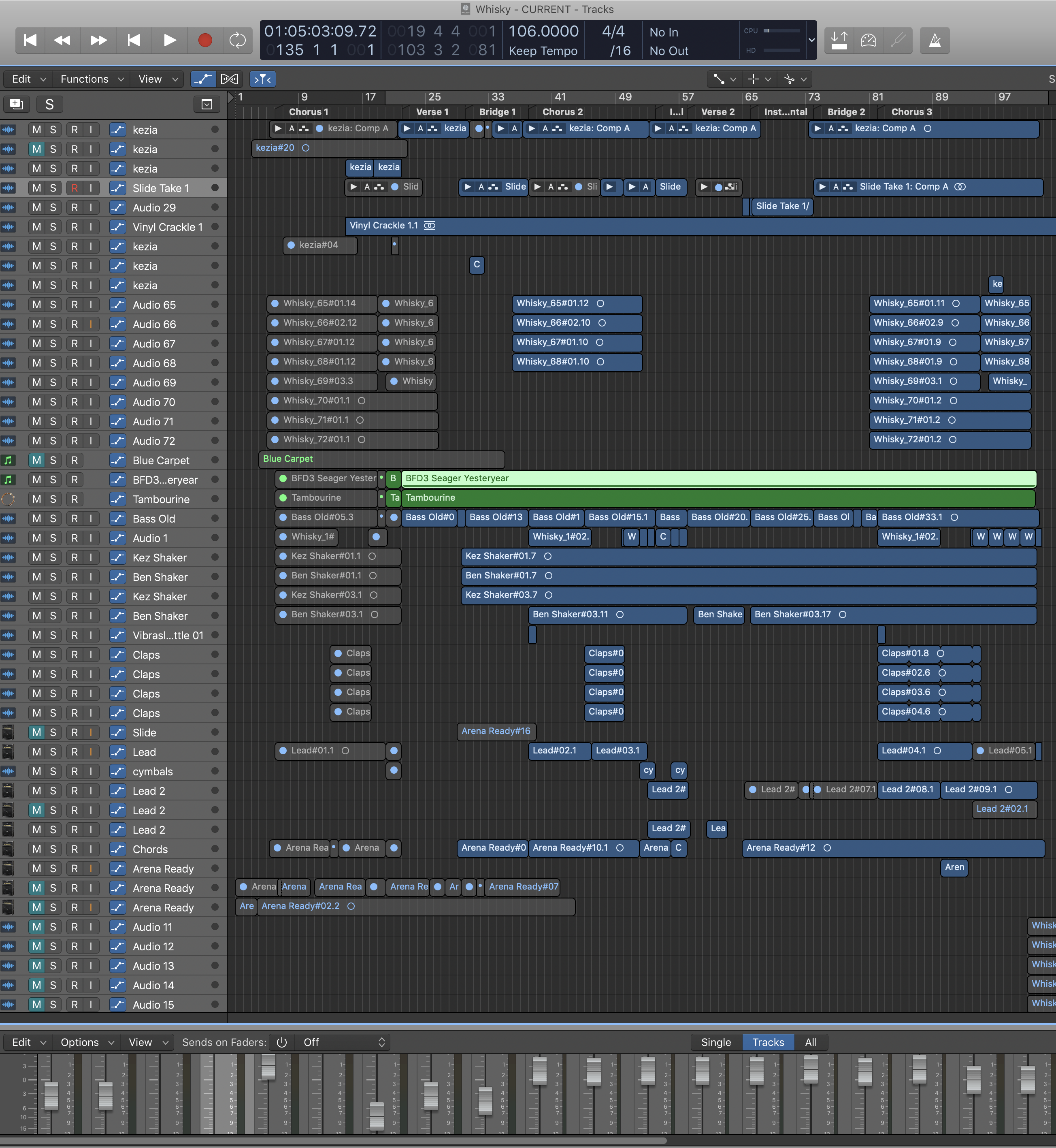
Task: Solo the Tambourine track
Action: coord(53,499)
